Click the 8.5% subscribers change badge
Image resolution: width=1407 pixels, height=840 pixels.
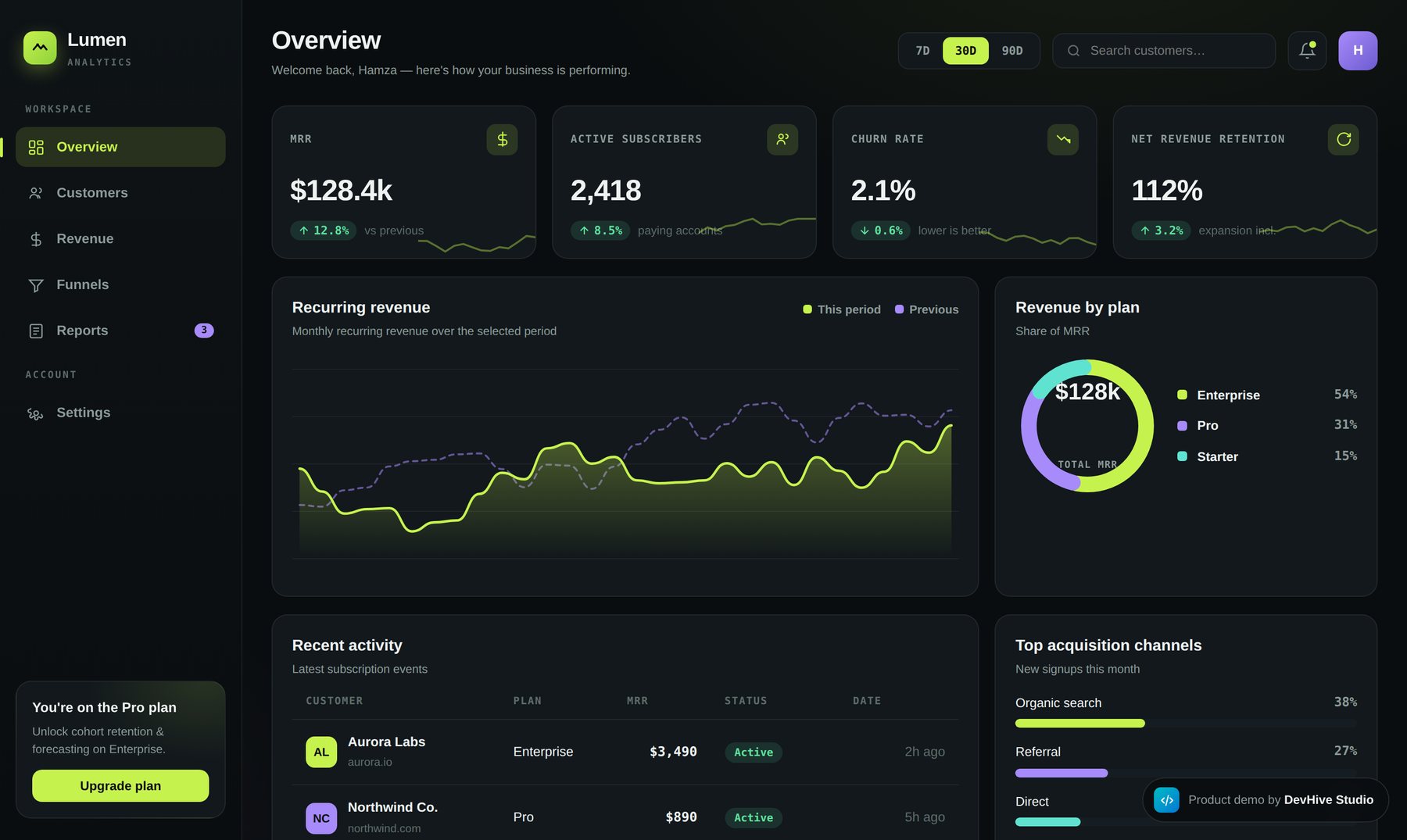pyautogui.click(x=600, y=231)
